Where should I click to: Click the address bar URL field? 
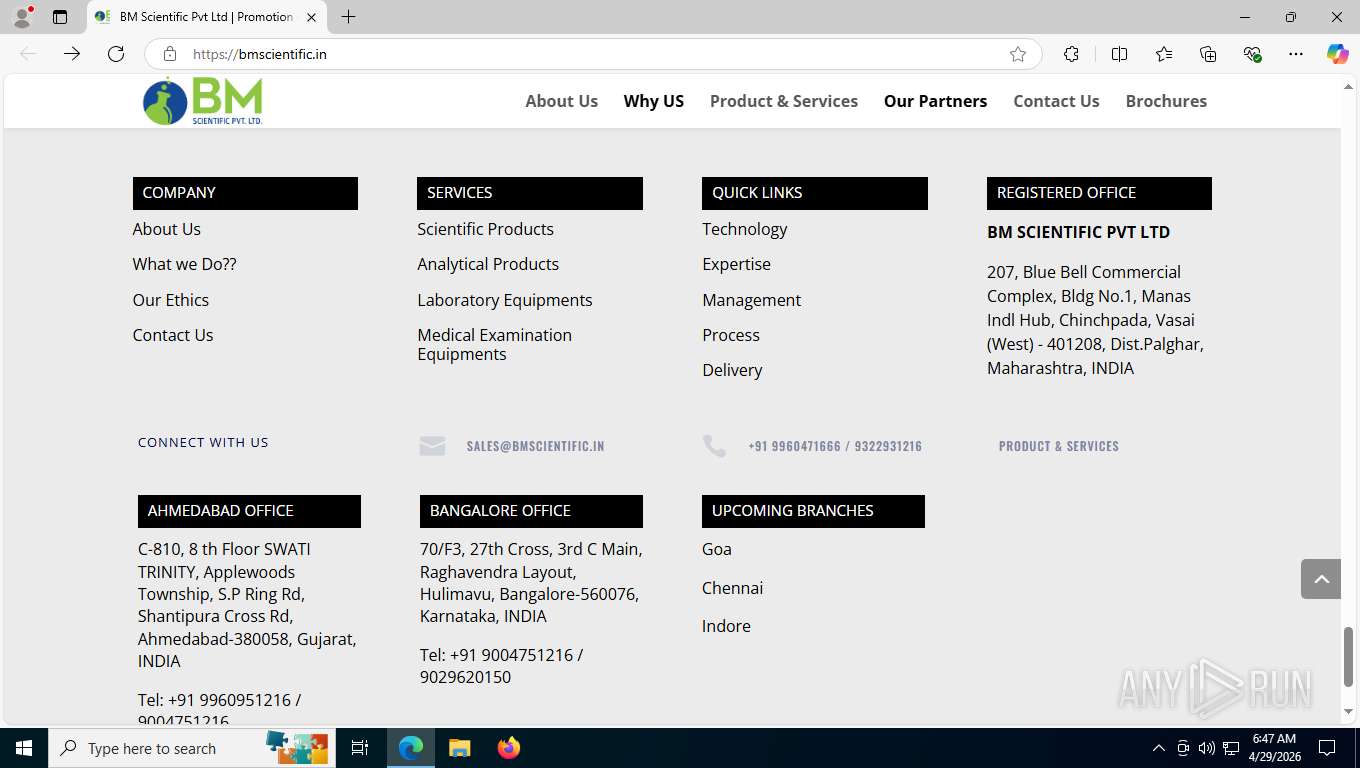point(594,54)
